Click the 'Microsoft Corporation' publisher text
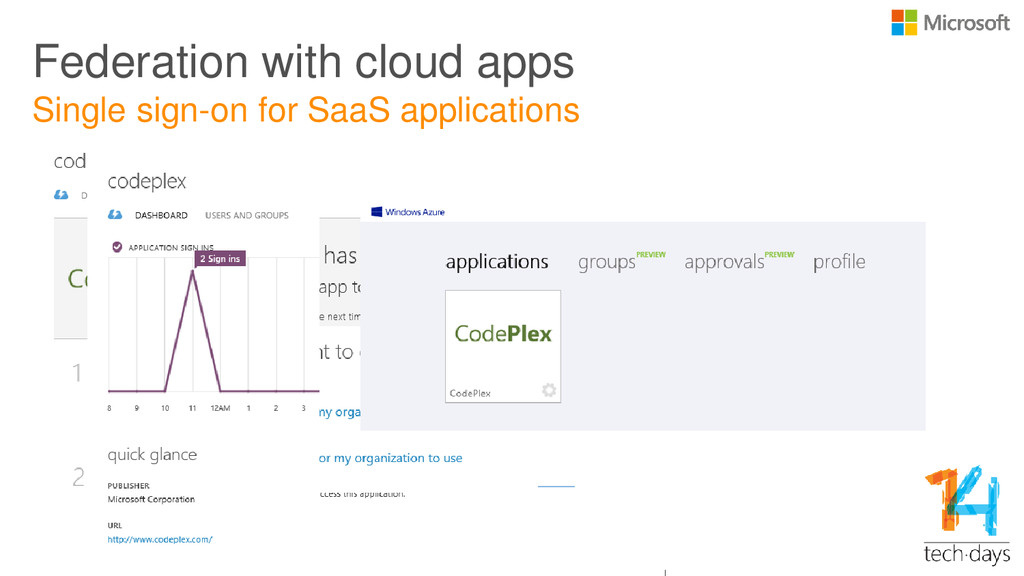Screen dimensions: 1024x576 coord(151,499)
